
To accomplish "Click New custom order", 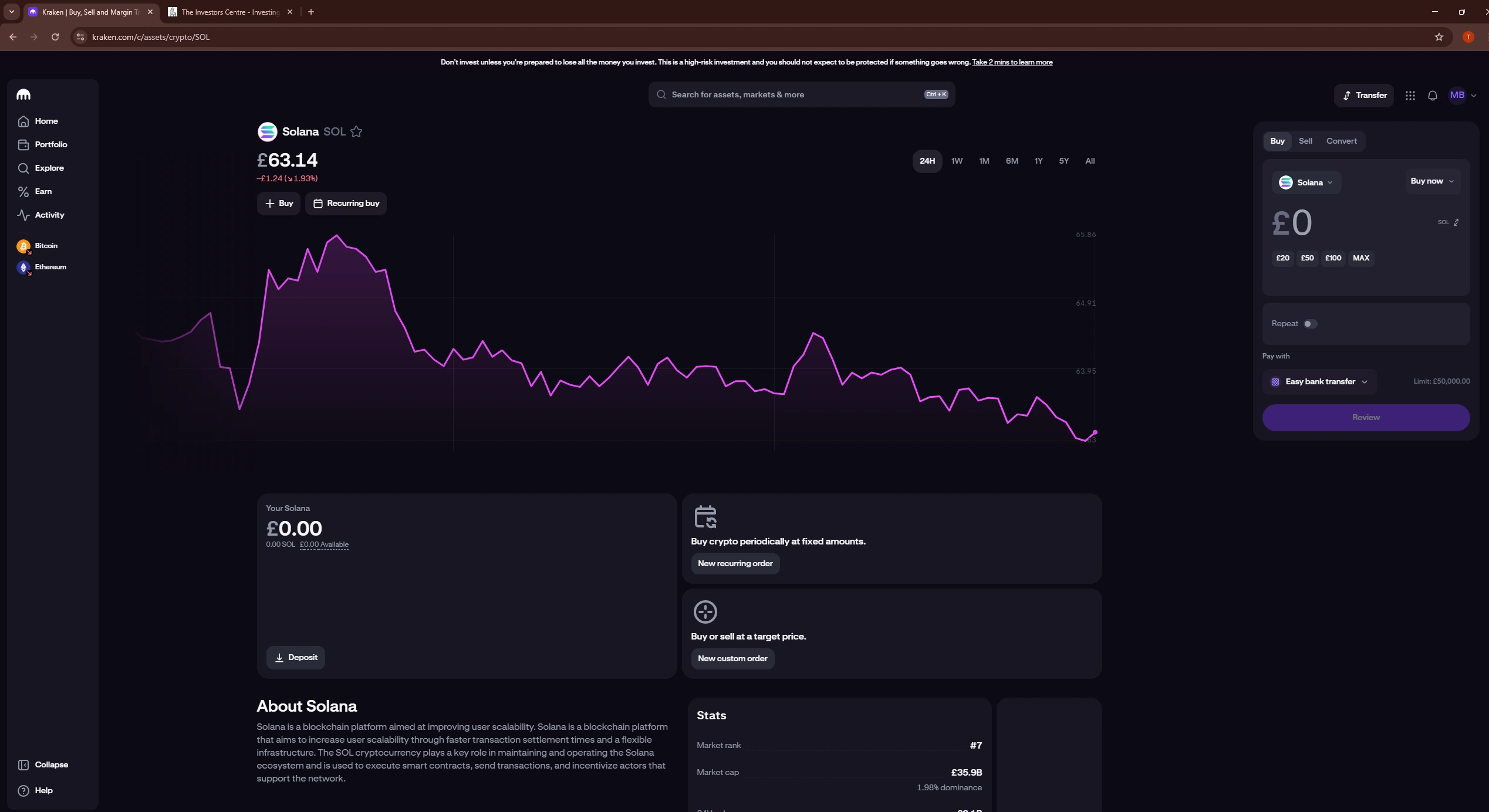I will 732,659.
